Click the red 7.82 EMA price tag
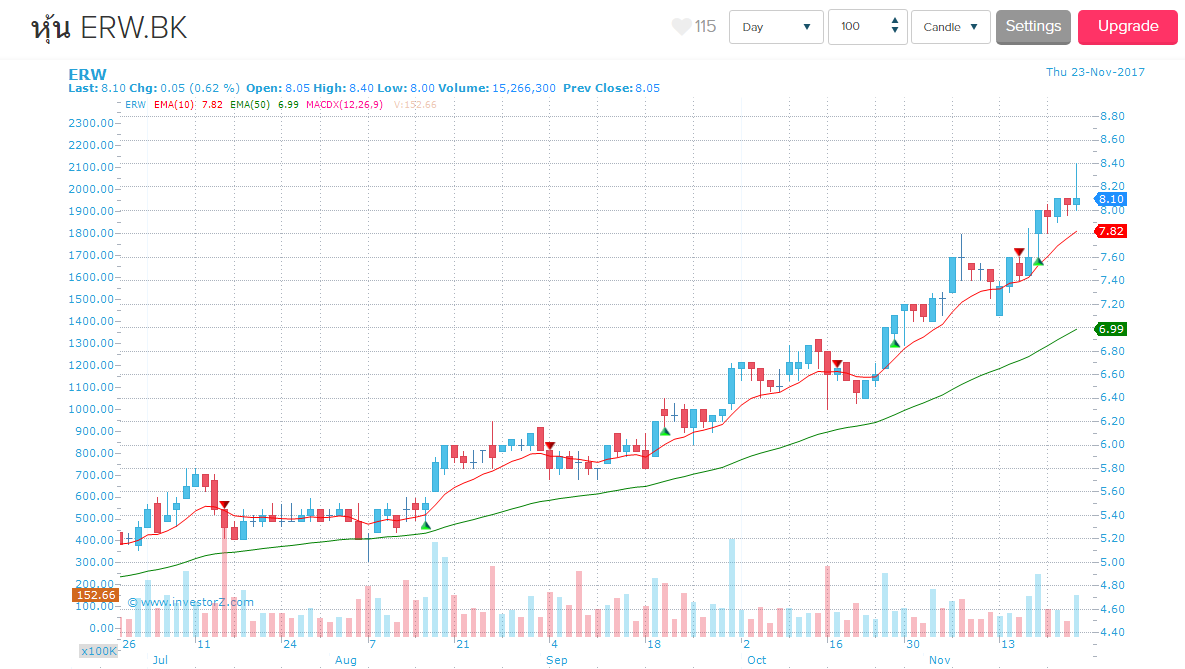The width and height of the screenshot is (1185, 669). point(1110,231)
